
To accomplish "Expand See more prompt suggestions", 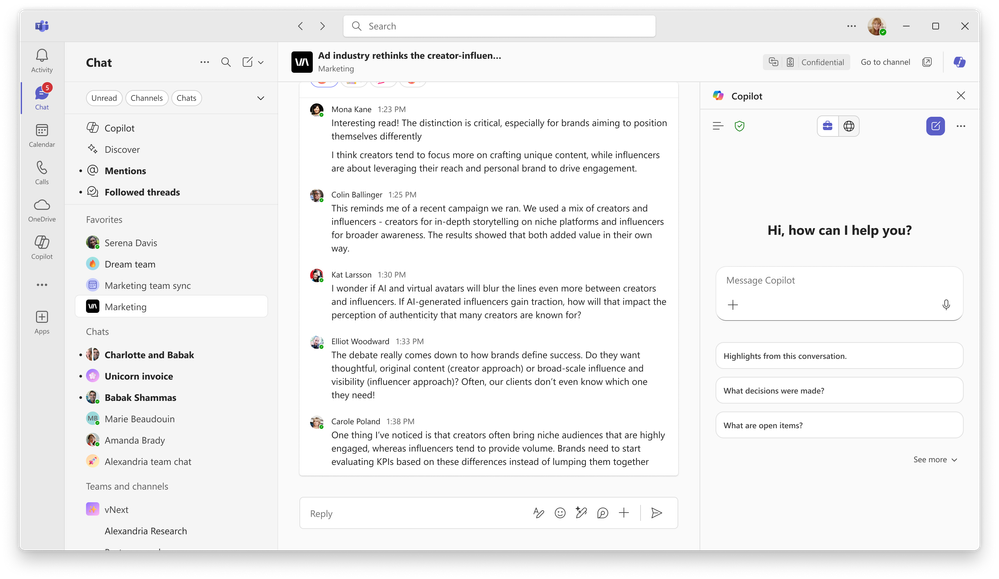I will click(933, 459).
